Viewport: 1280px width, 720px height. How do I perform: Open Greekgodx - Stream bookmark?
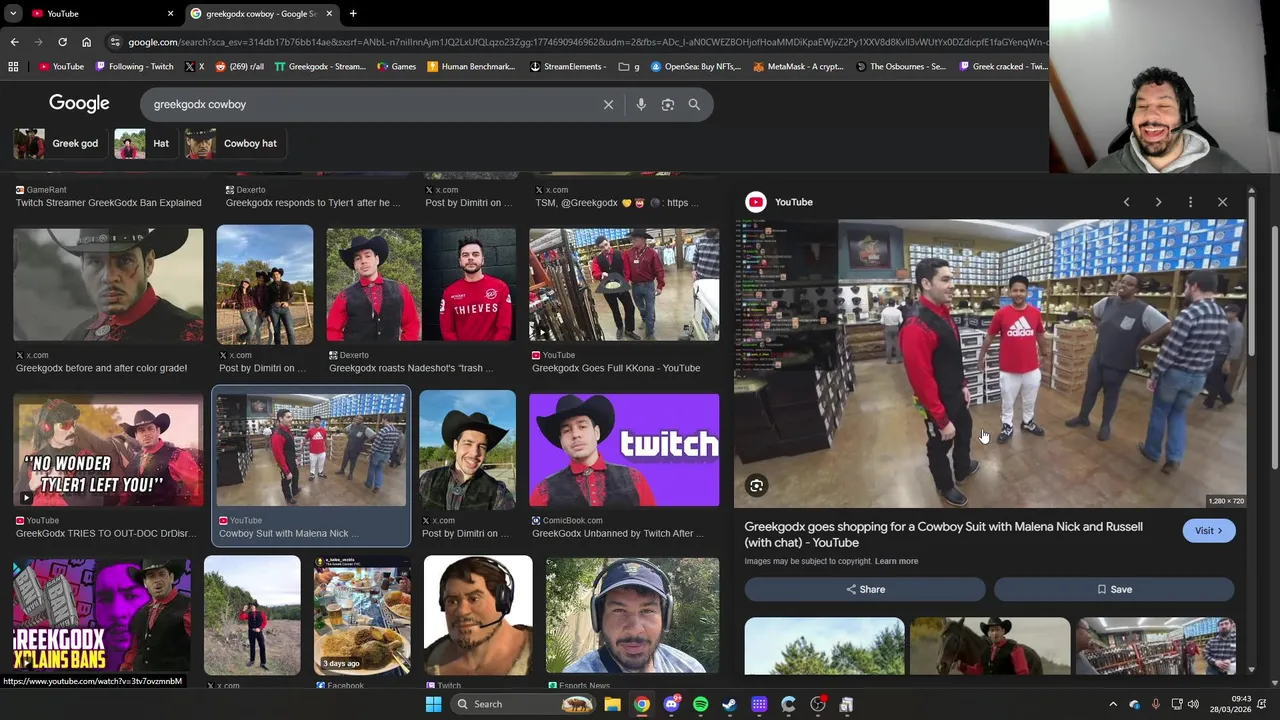320,67
